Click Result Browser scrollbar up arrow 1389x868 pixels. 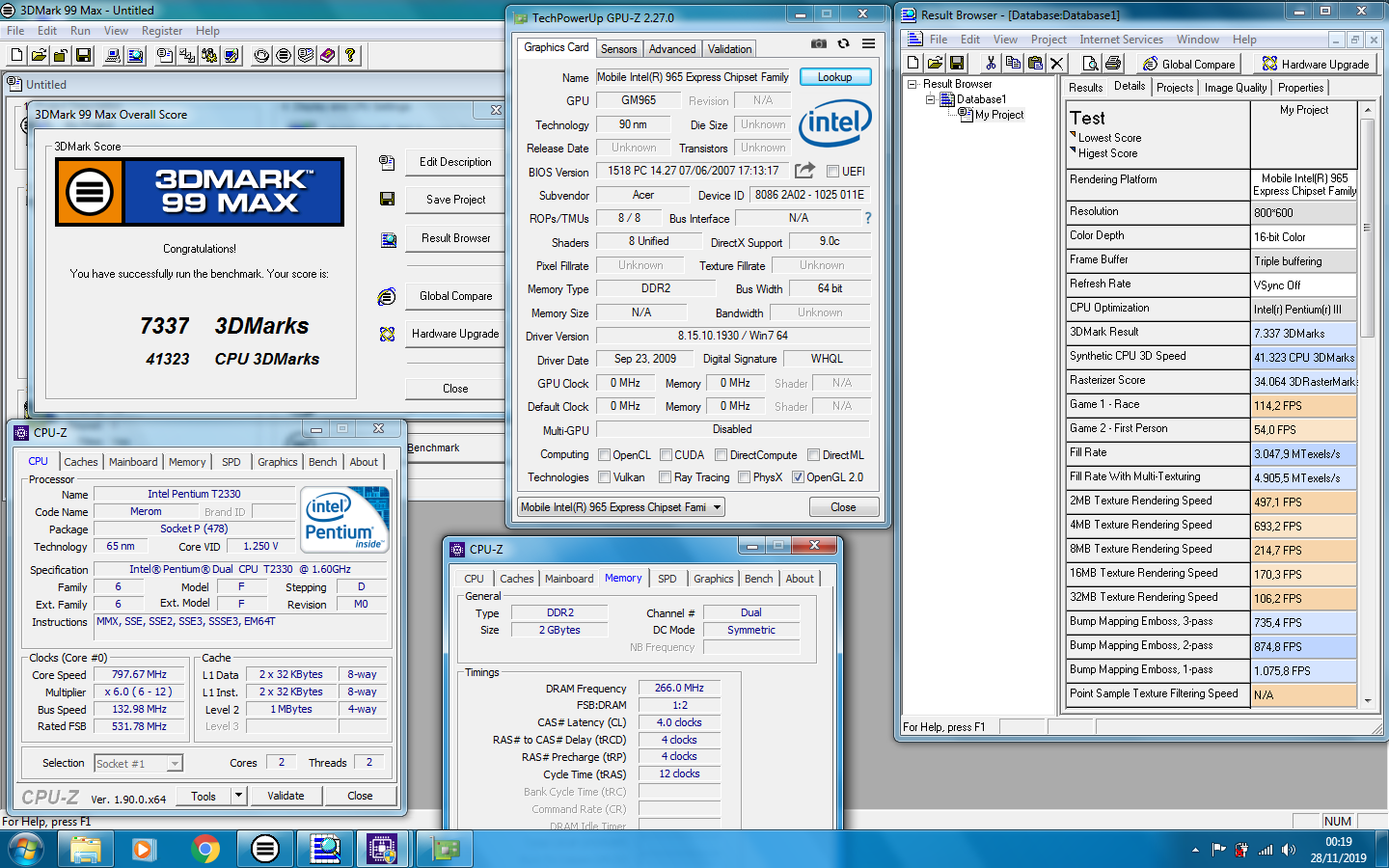(1367, 111)
